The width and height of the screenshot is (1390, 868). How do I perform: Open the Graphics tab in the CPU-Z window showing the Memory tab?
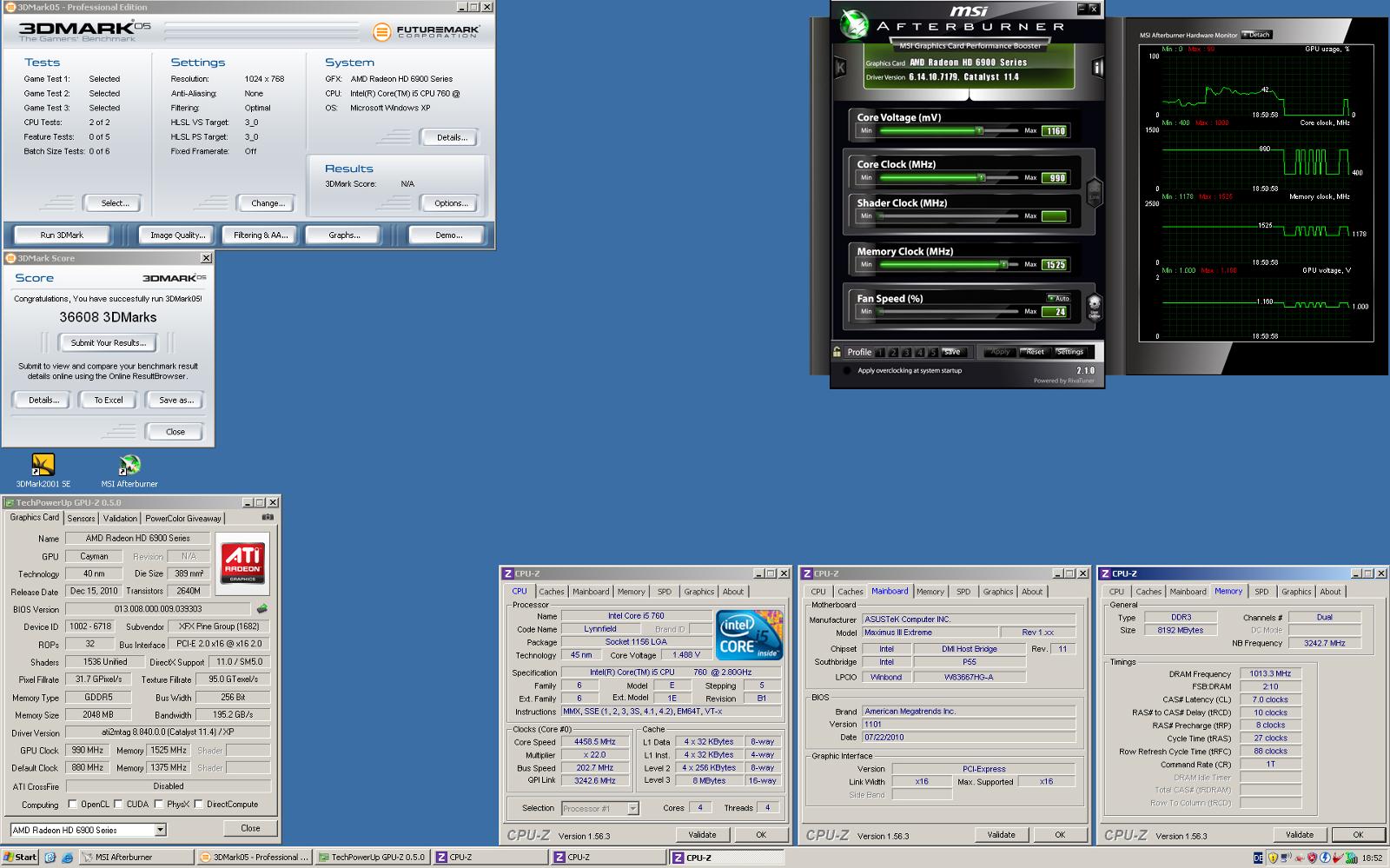click(1296, 592)
